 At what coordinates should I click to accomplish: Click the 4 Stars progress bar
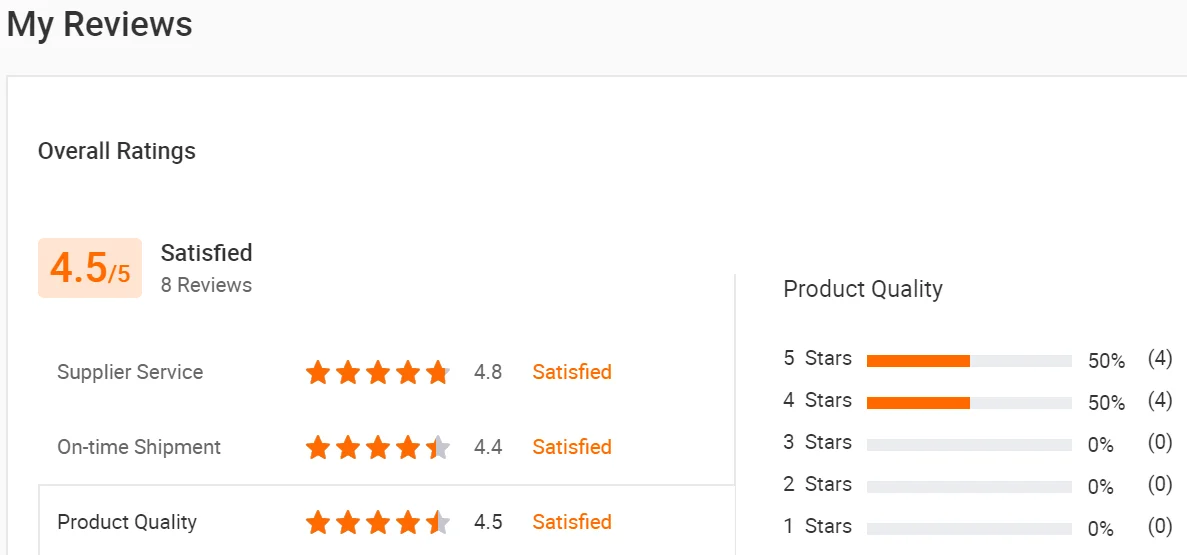(968, 403)
